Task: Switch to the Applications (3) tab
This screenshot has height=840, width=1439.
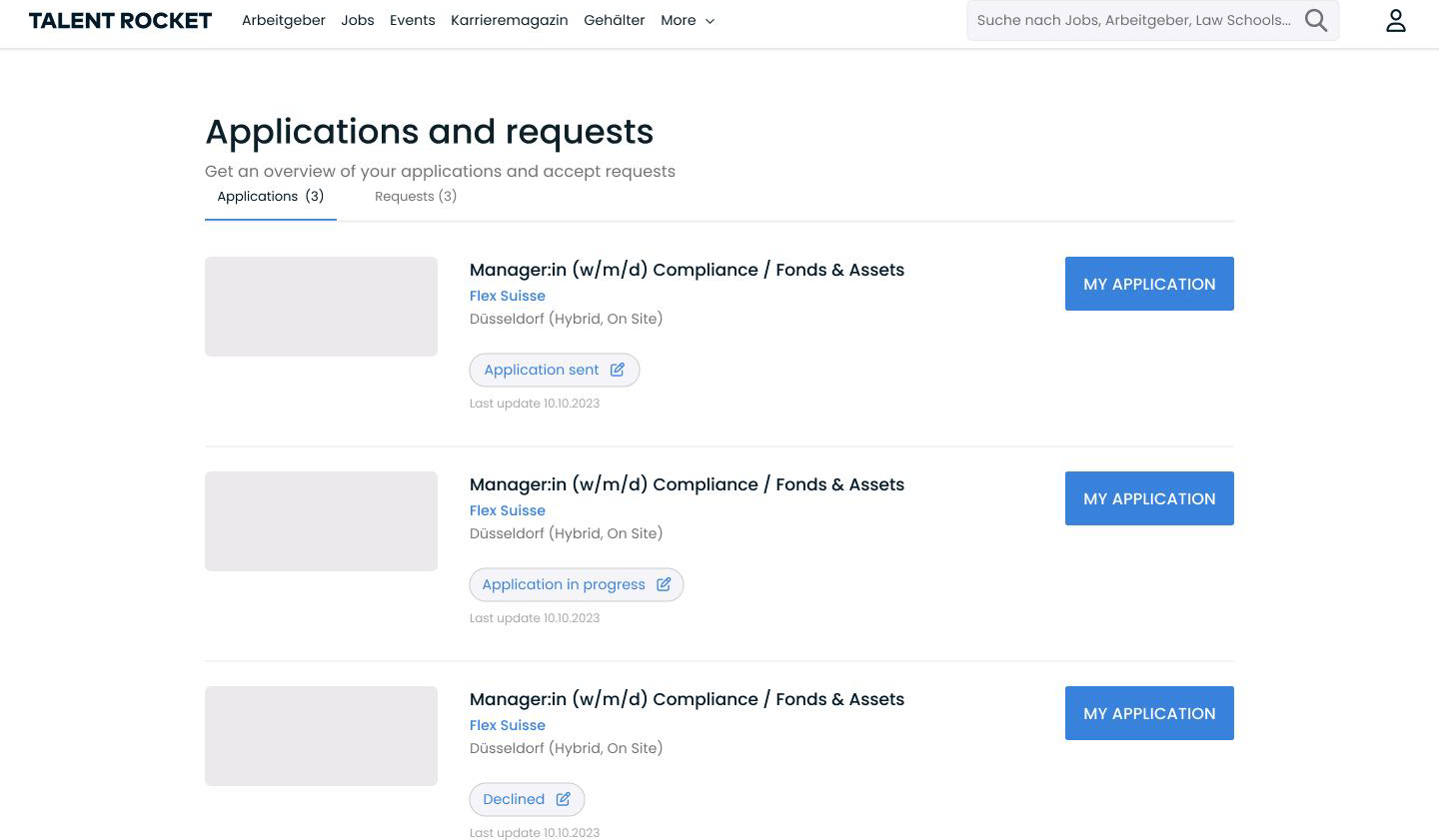Action: (271, 197)
